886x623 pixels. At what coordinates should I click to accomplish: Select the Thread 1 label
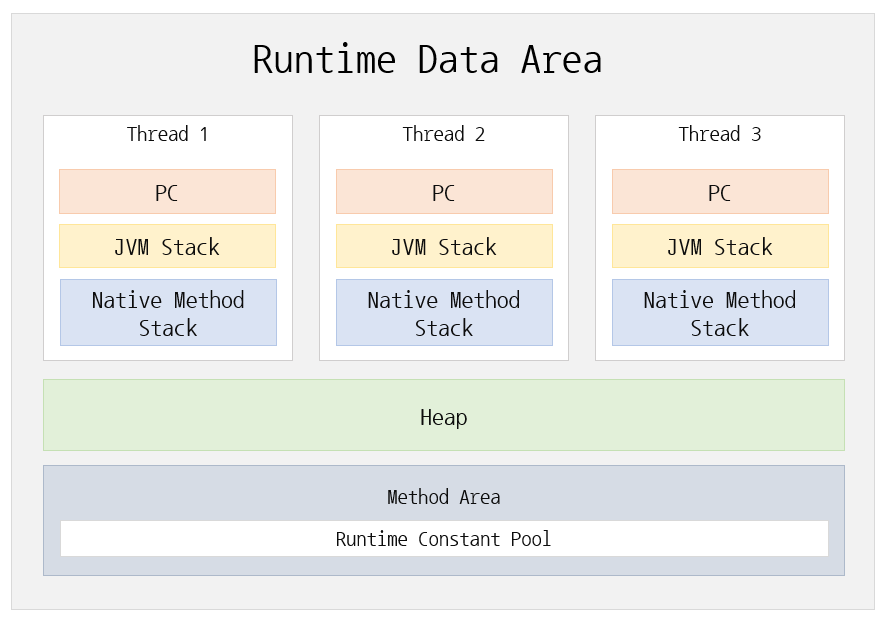[167, 134]
